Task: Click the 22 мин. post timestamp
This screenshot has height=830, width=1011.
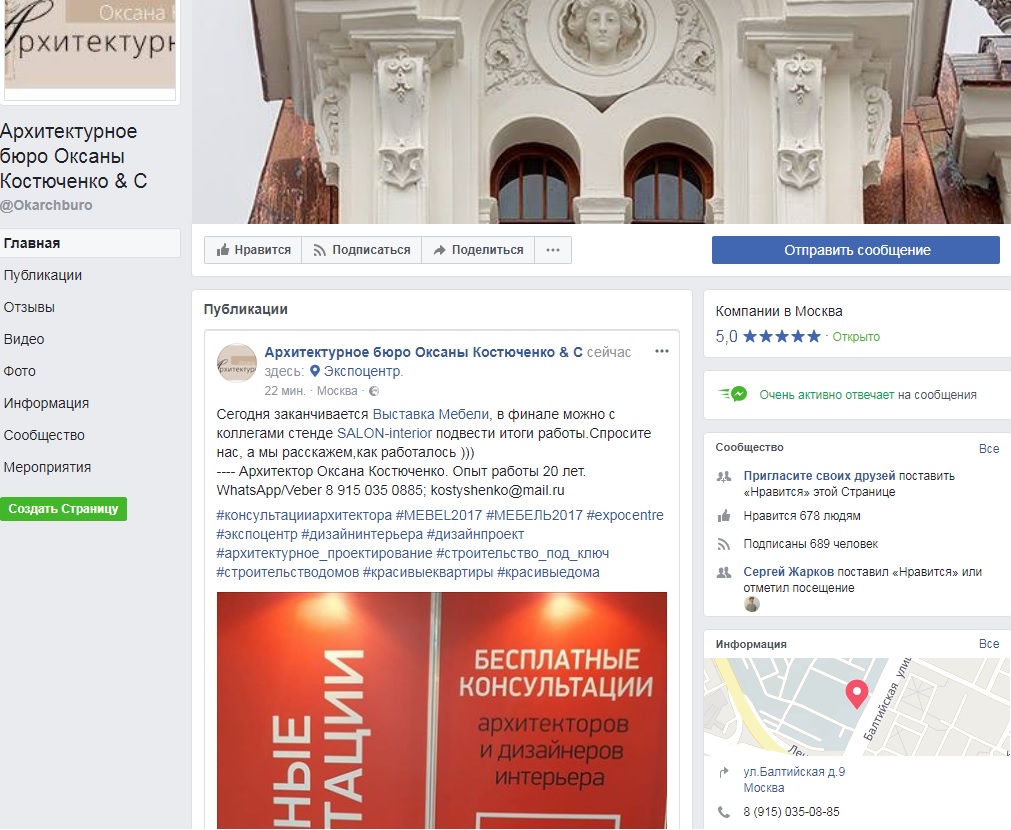Action: 285,391
